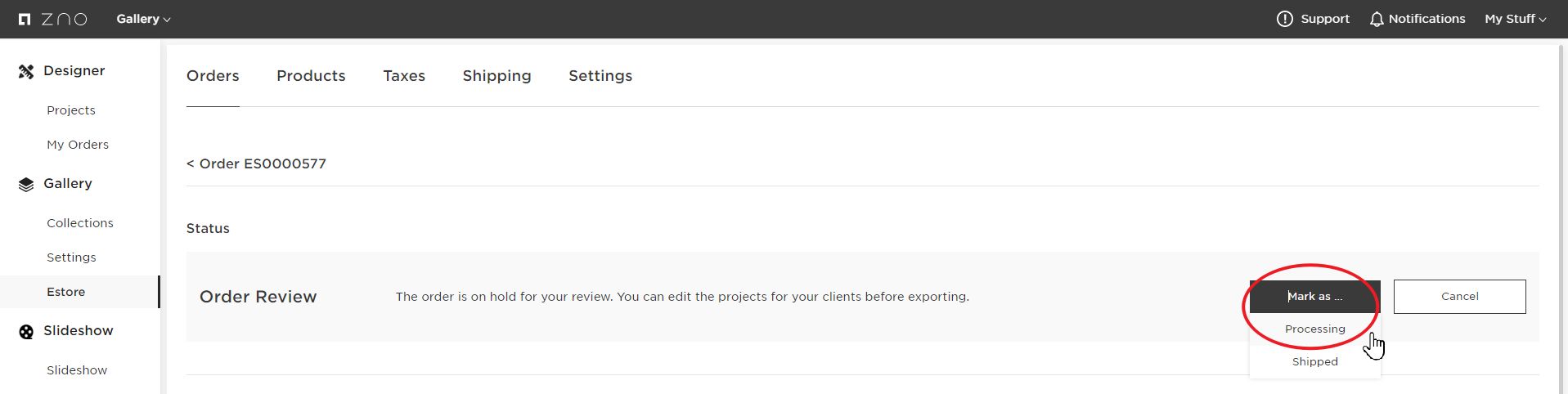Open the Taxes tab
Screen dimensions: 1568x394
(x=404, y=76)
